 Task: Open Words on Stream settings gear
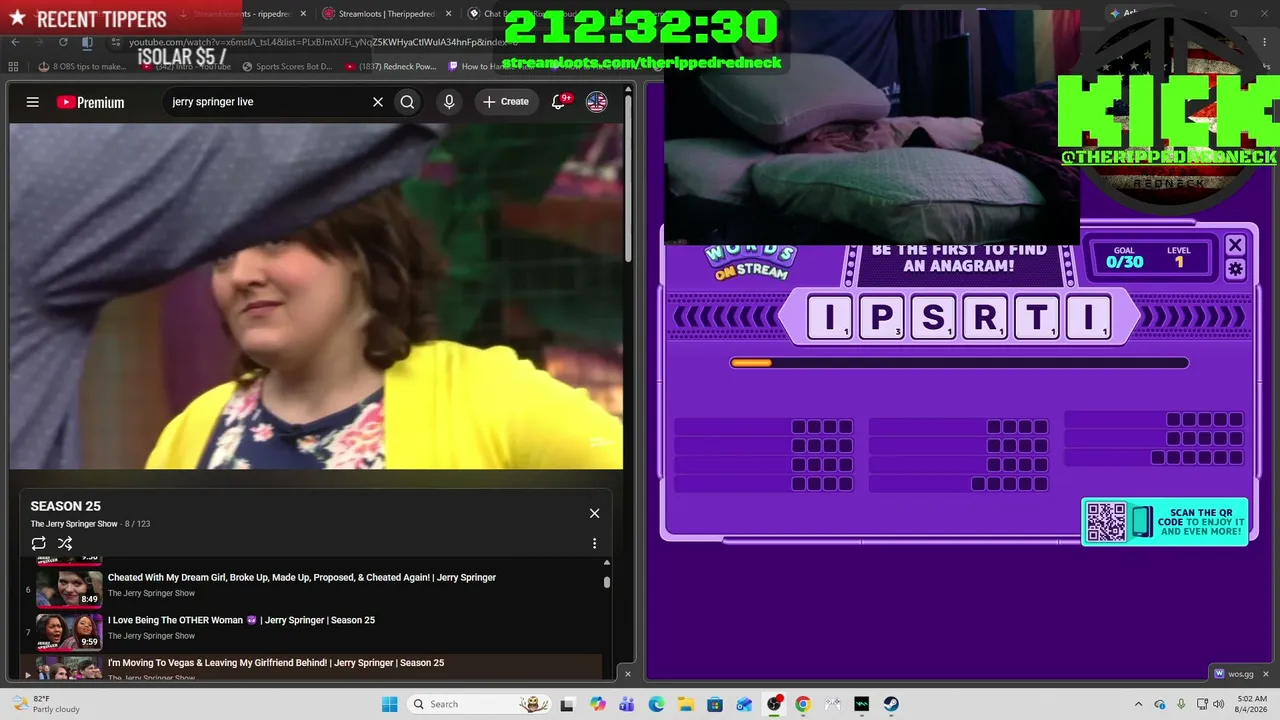point(1235,269)
